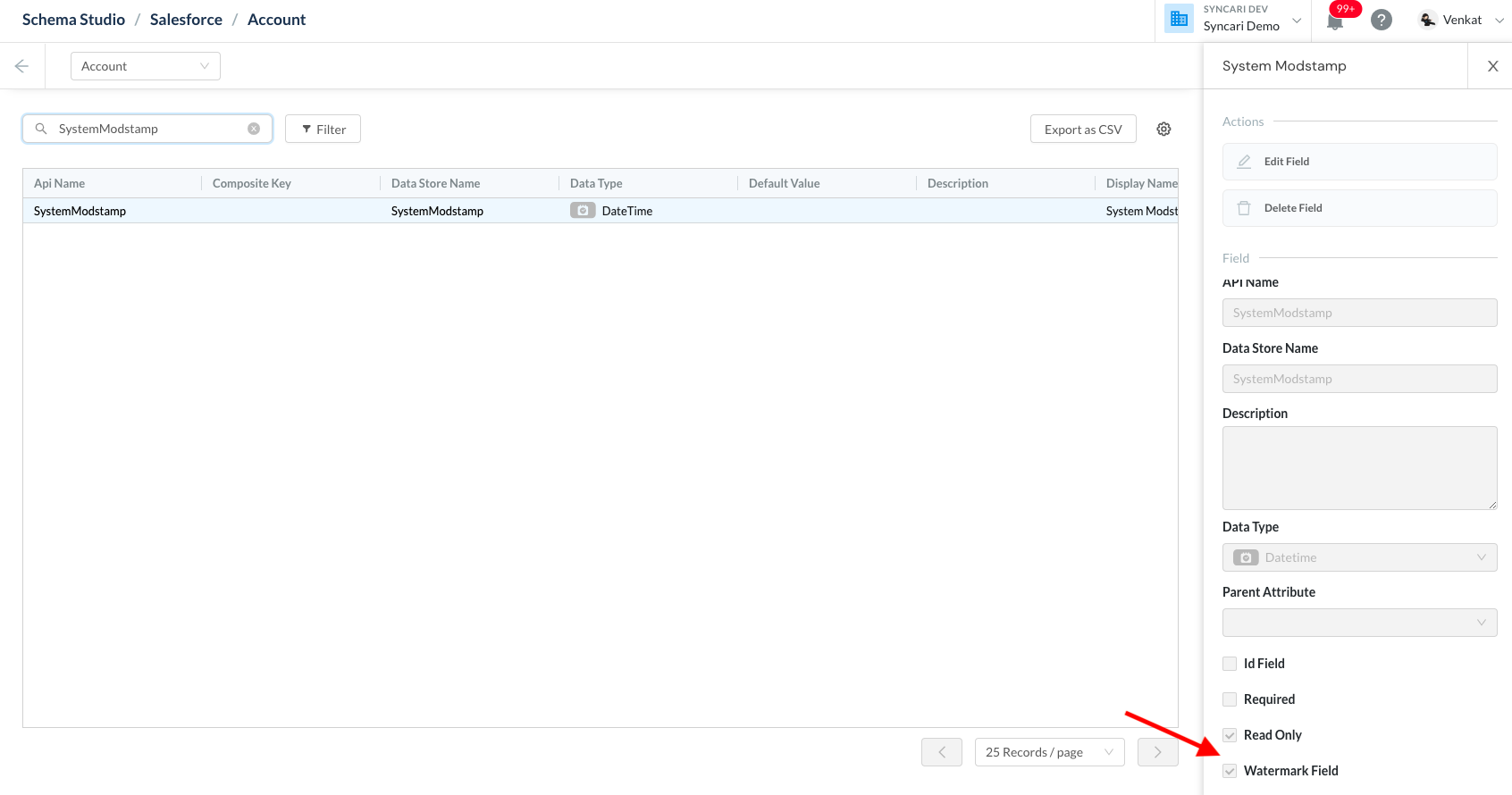
Task: Click the Syncari Demo building icon
Action: (x=1179, y=19)
